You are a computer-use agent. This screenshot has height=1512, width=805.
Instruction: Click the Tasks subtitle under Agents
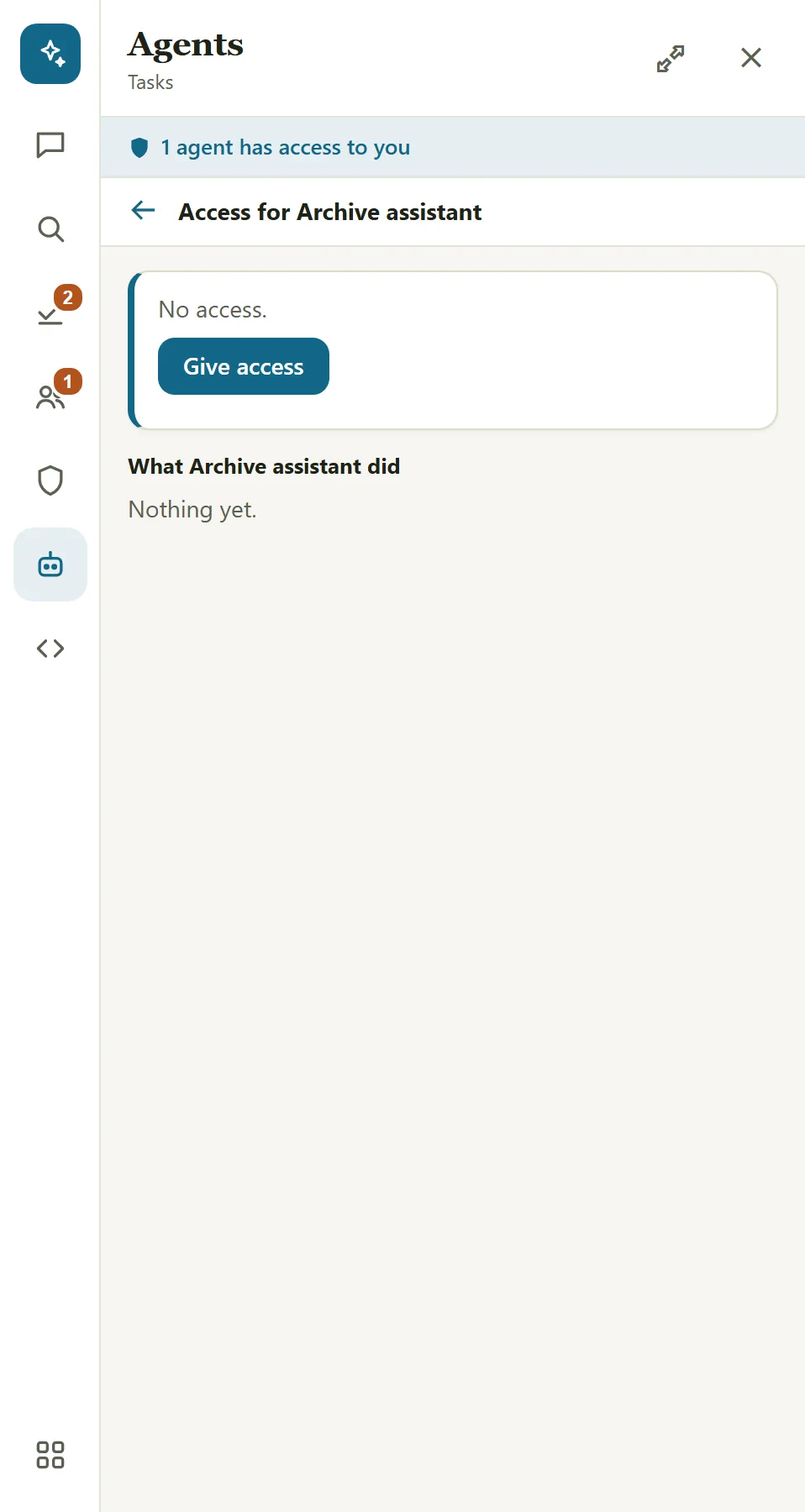click(150, 82)
